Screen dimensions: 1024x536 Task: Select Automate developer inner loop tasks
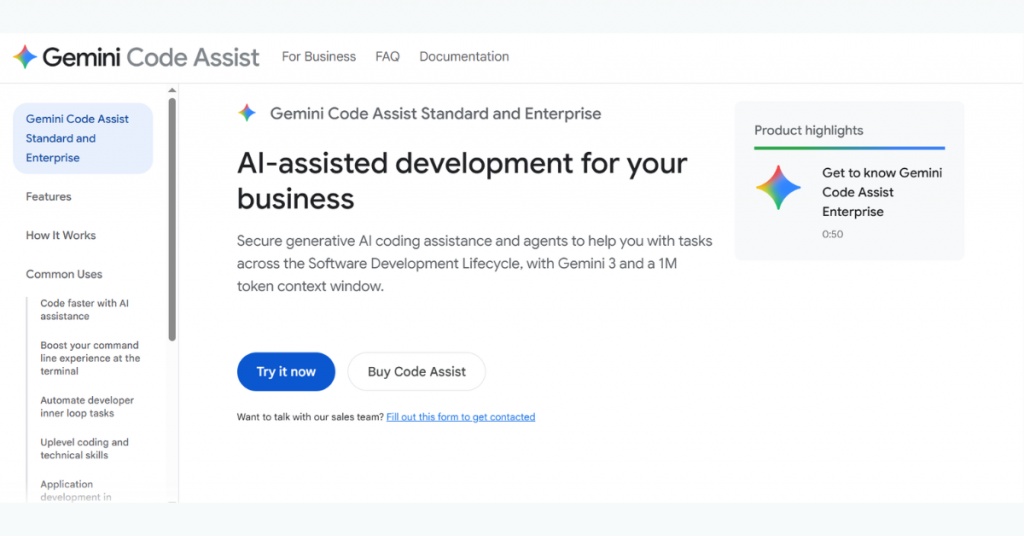tap(87, 407)
